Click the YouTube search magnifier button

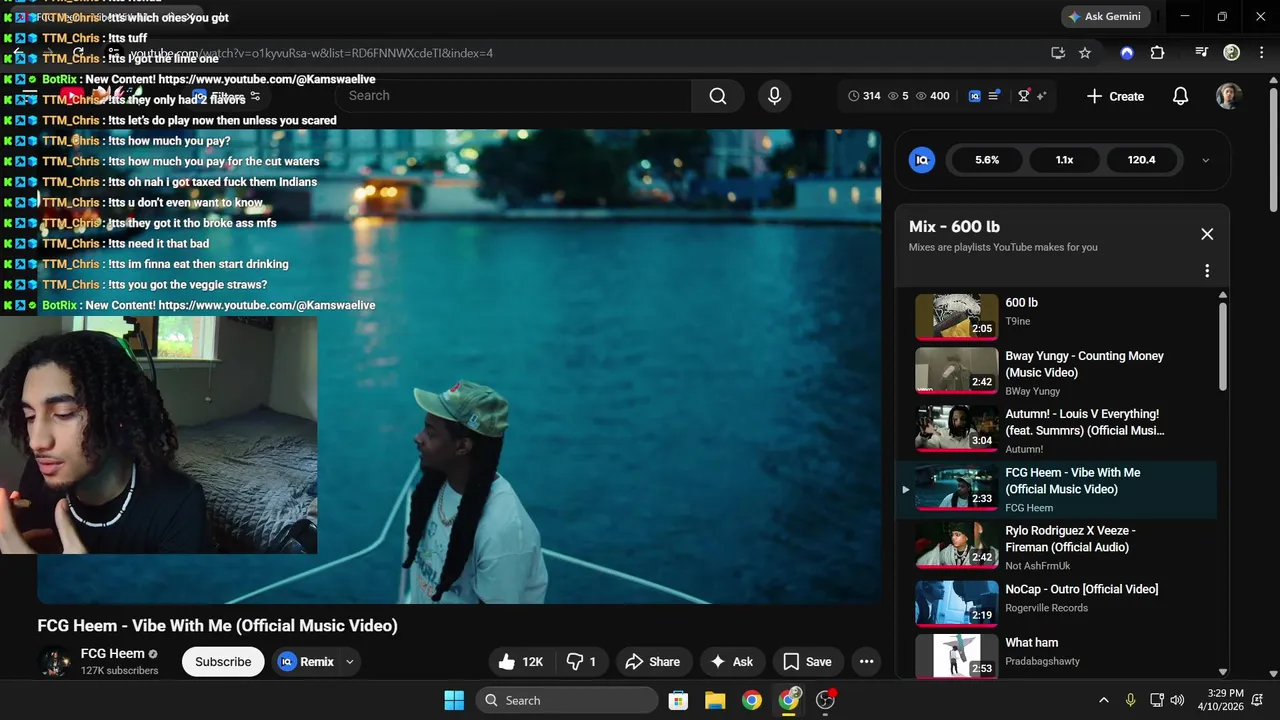click(x=718, y=96)
